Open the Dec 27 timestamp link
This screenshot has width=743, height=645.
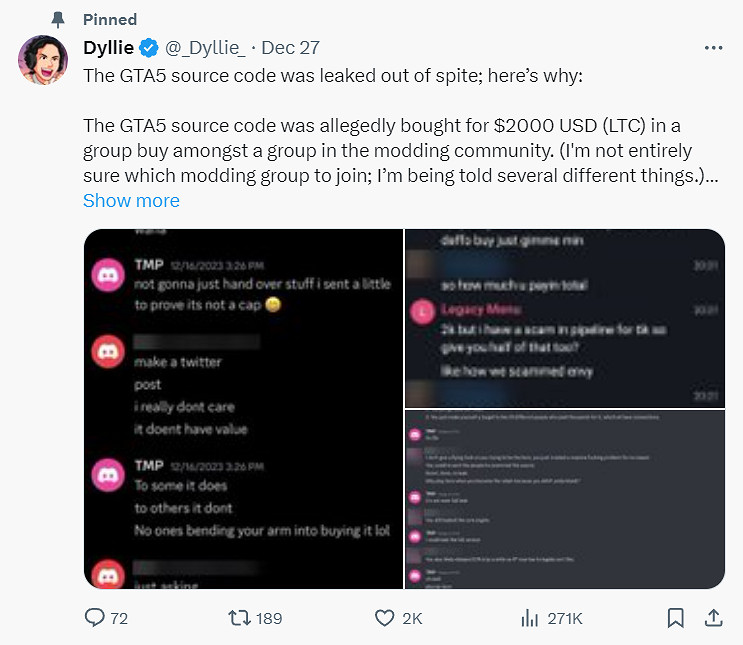pos(291,47)
